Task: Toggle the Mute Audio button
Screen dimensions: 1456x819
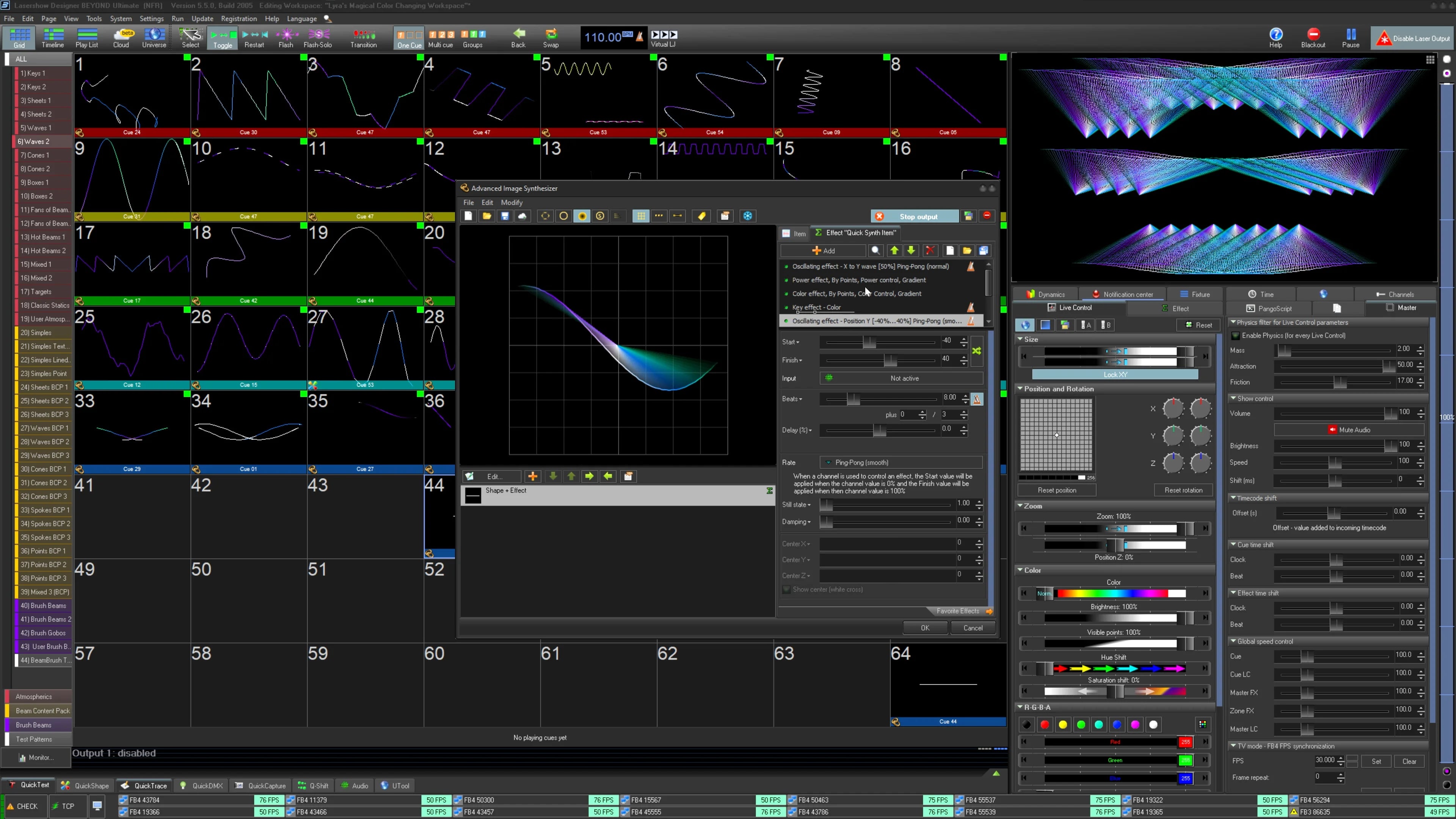Action: (x=1349, y=430)
